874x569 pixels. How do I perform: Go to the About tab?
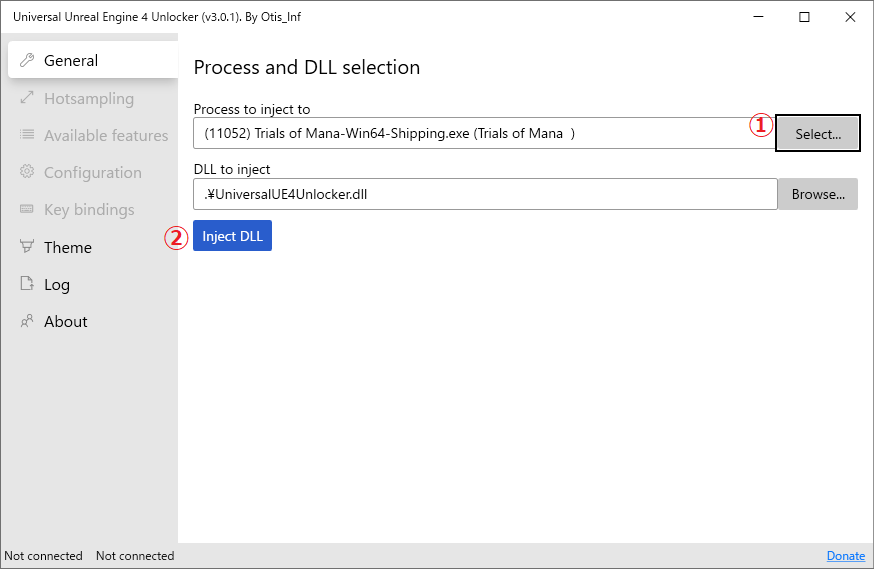[66, 321]
